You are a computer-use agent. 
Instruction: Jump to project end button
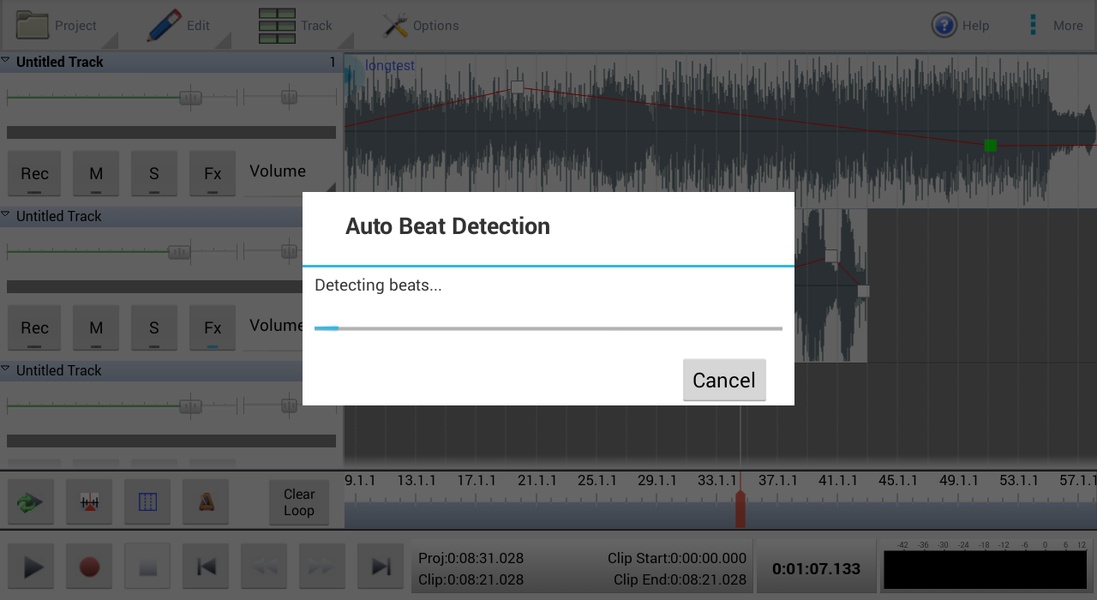tap(381, 566)
